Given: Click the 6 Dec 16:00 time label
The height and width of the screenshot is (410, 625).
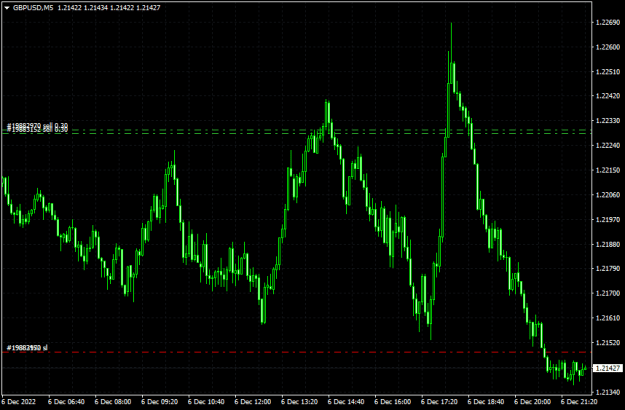Looking at the screenshot, I should coord(393,402).
